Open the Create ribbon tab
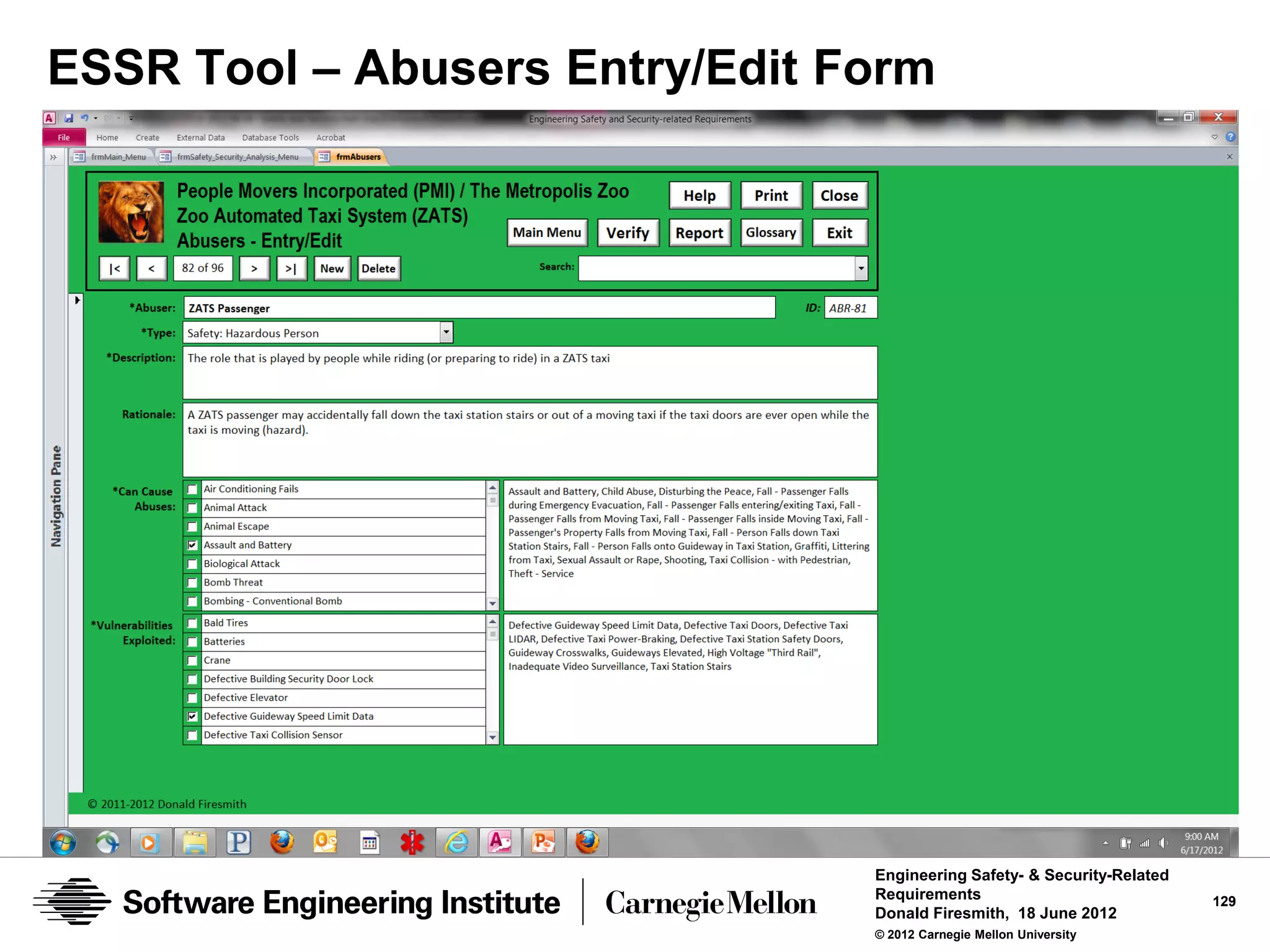 (x=148, y=138)
